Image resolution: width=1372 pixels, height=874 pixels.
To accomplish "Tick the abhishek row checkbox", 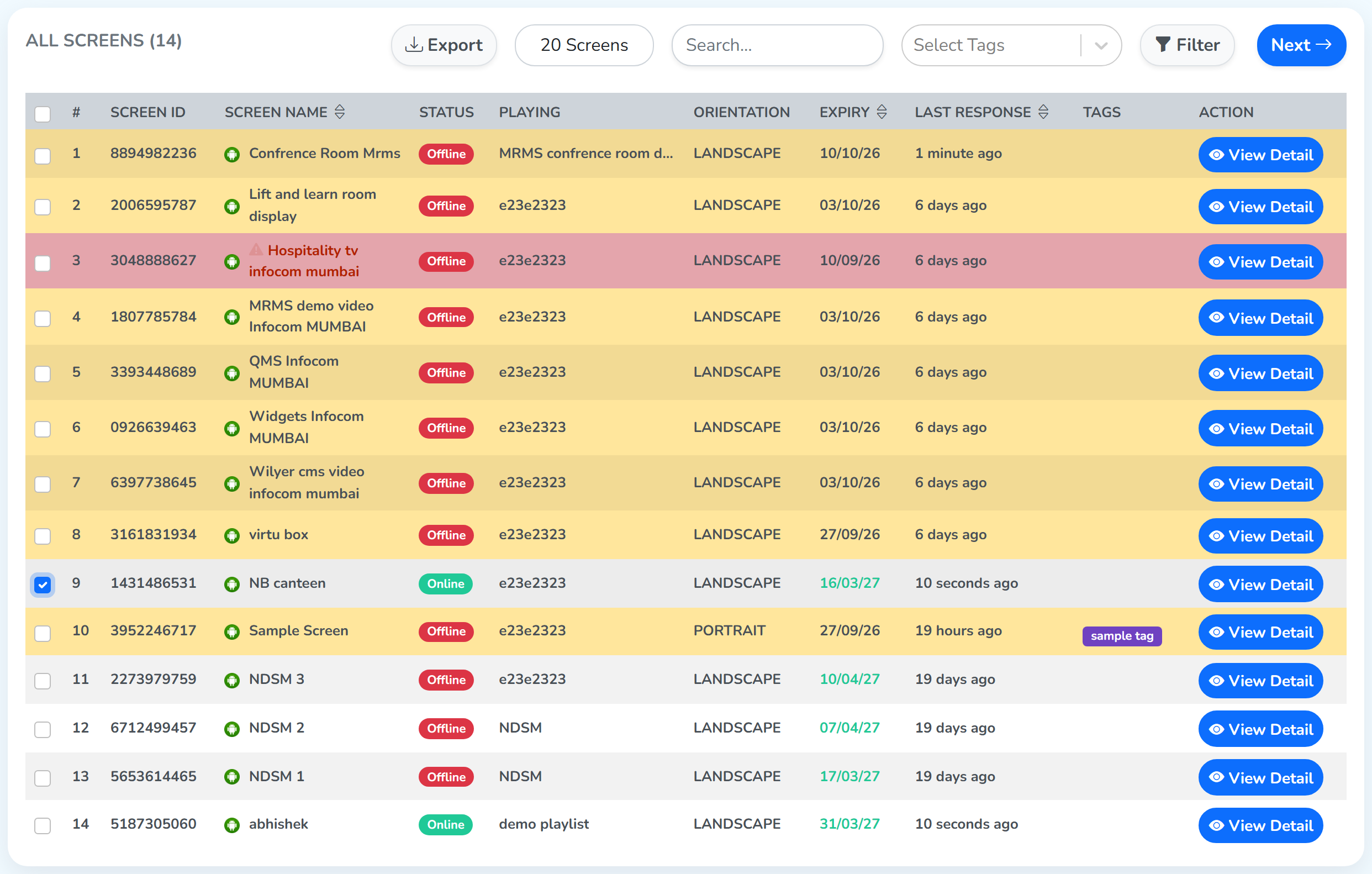I will pyautogui.click(x=43, y=825).
